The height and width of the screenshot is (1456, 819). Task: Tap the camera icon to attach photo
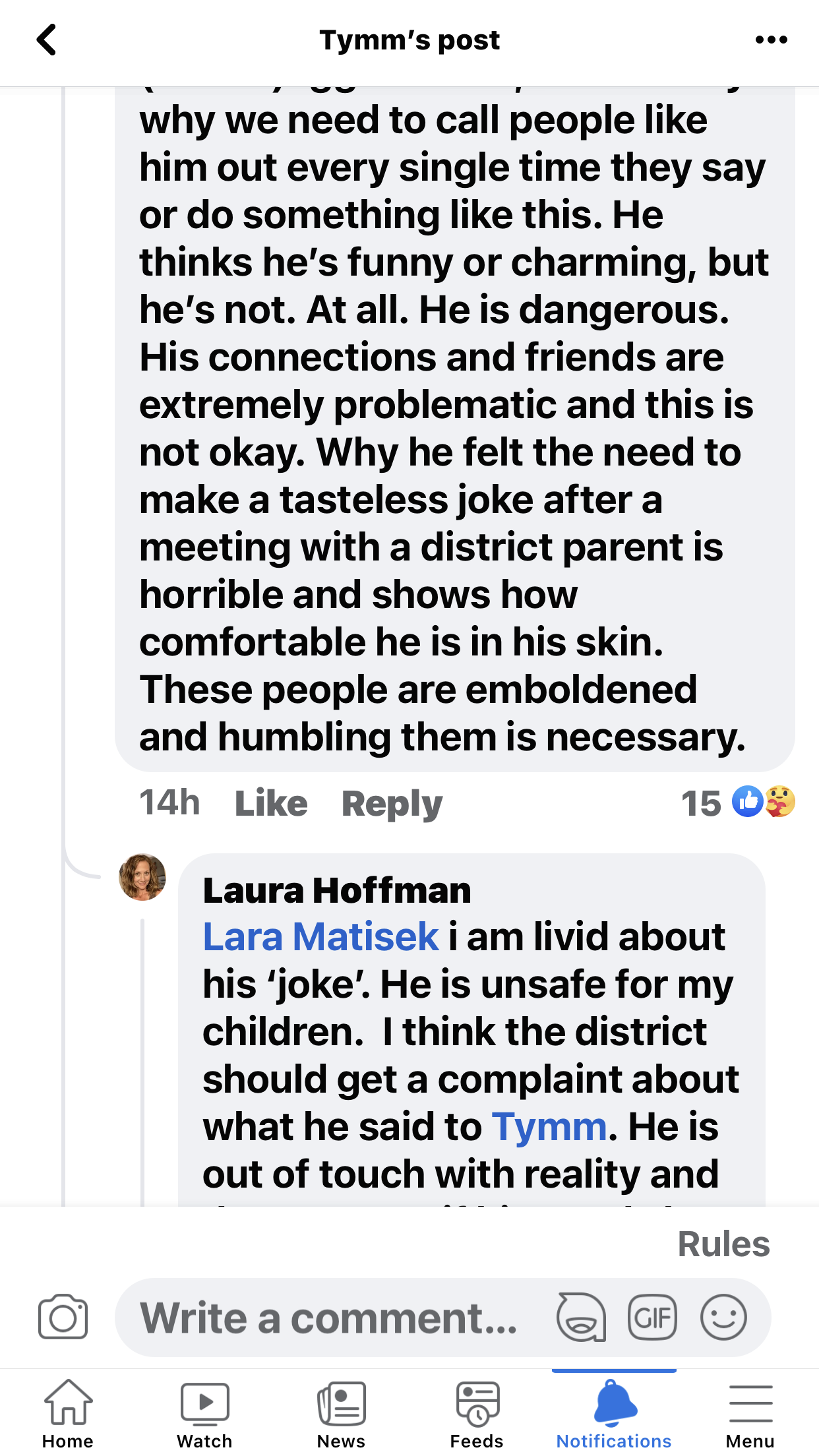tap(63, 1318)
